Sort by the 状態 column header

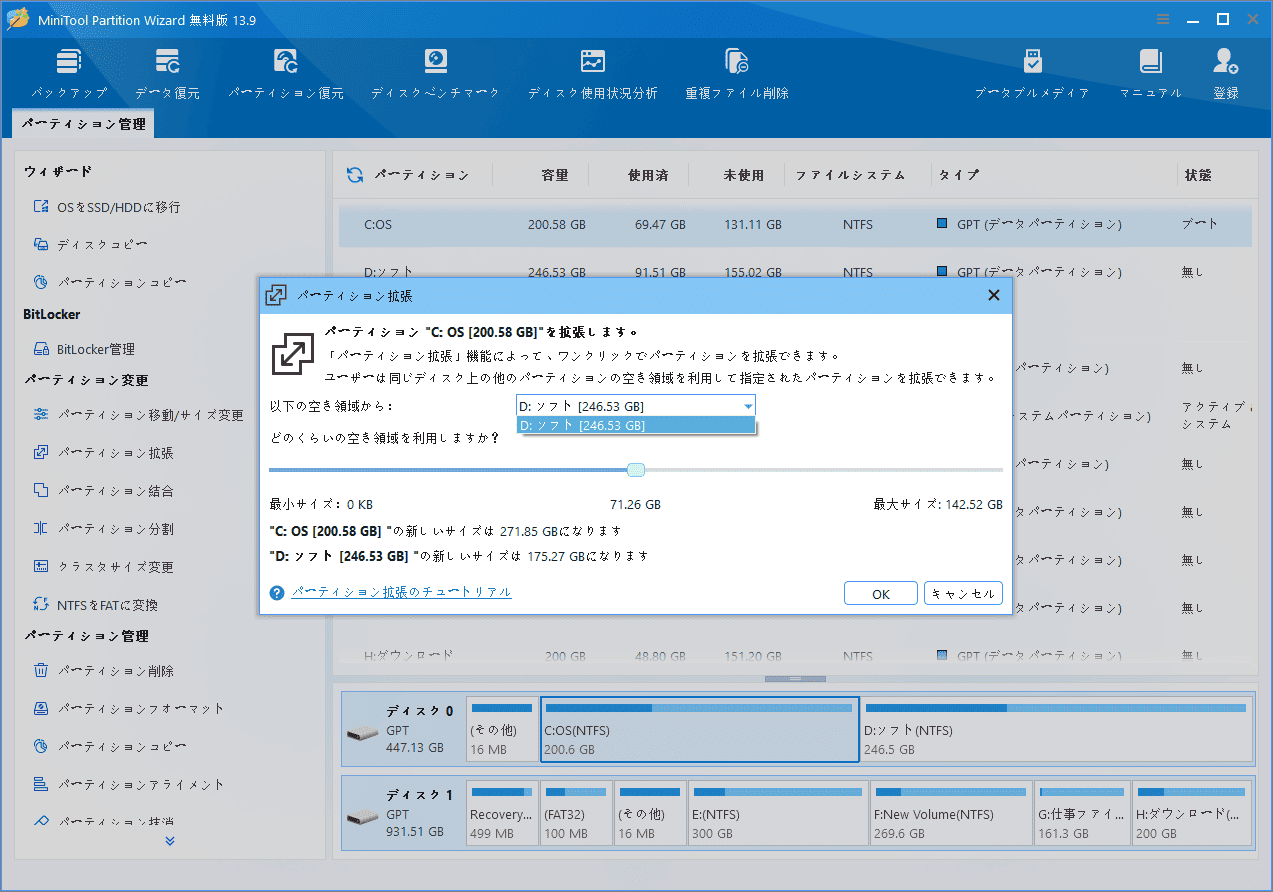click(x=1198, y=175)
